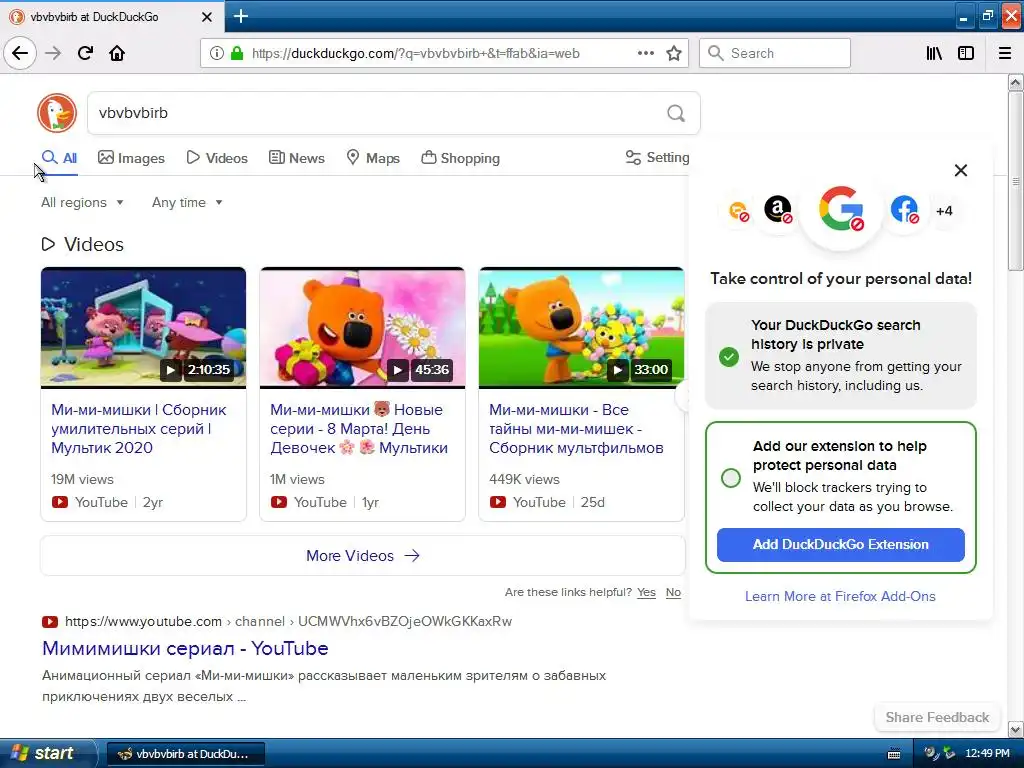Close the vbvbvbirb DuckDuckGo tab
1024x768 pixels.
207,17
